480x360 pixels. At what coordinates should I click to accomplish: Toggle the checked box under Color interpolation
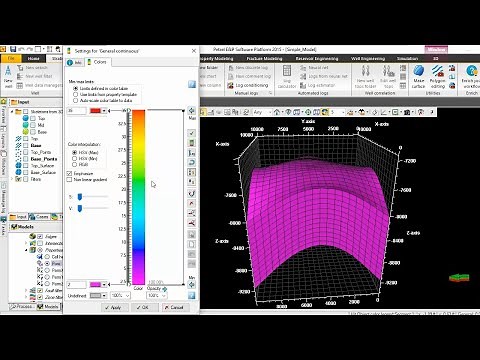[69, 174]
